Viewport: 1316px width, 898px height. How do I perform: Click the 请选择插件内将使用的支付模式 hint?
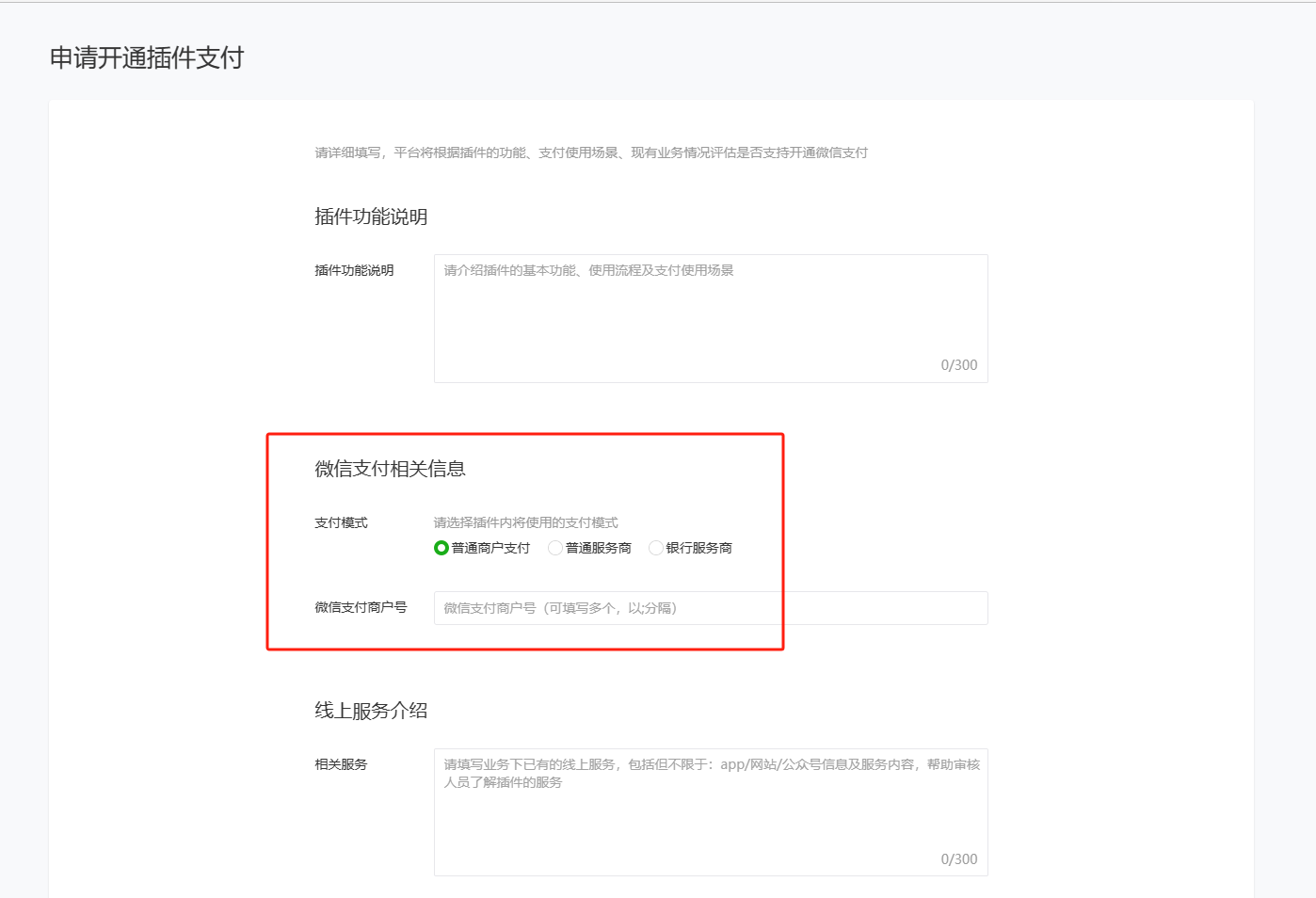coord(525,522)
